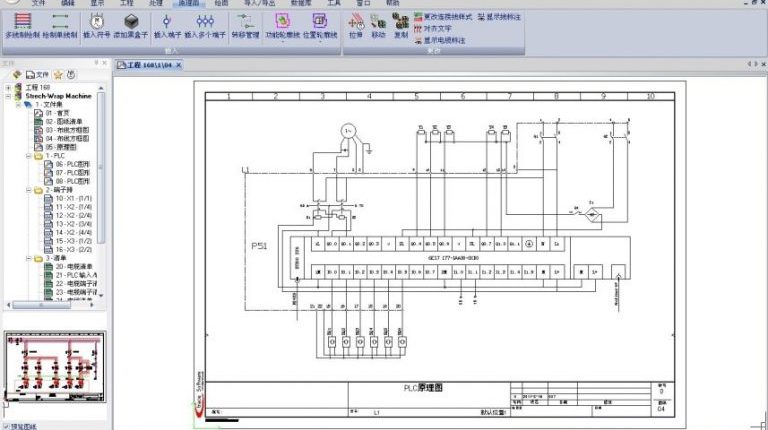The height and width of the screenshot is (430, 768).
Task: Select the 21 - PLC 输入 report
Action: [x=76, y=275]
